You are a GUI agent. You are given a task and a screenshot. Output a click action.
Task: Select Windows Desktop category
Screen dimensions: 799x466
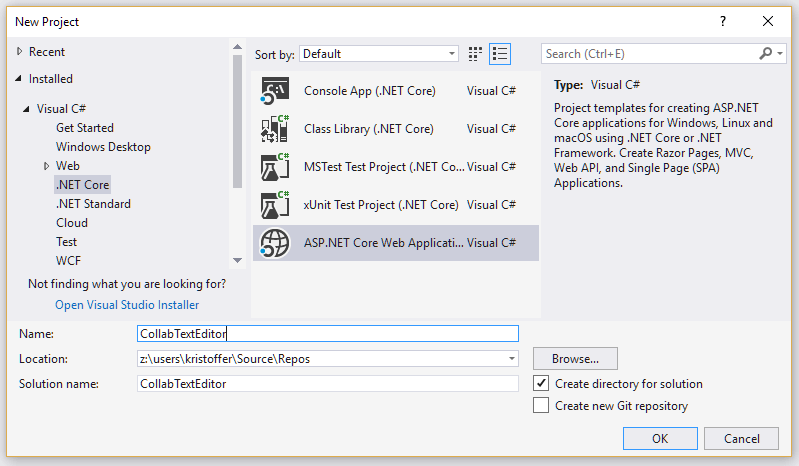[x=103, y=147]
